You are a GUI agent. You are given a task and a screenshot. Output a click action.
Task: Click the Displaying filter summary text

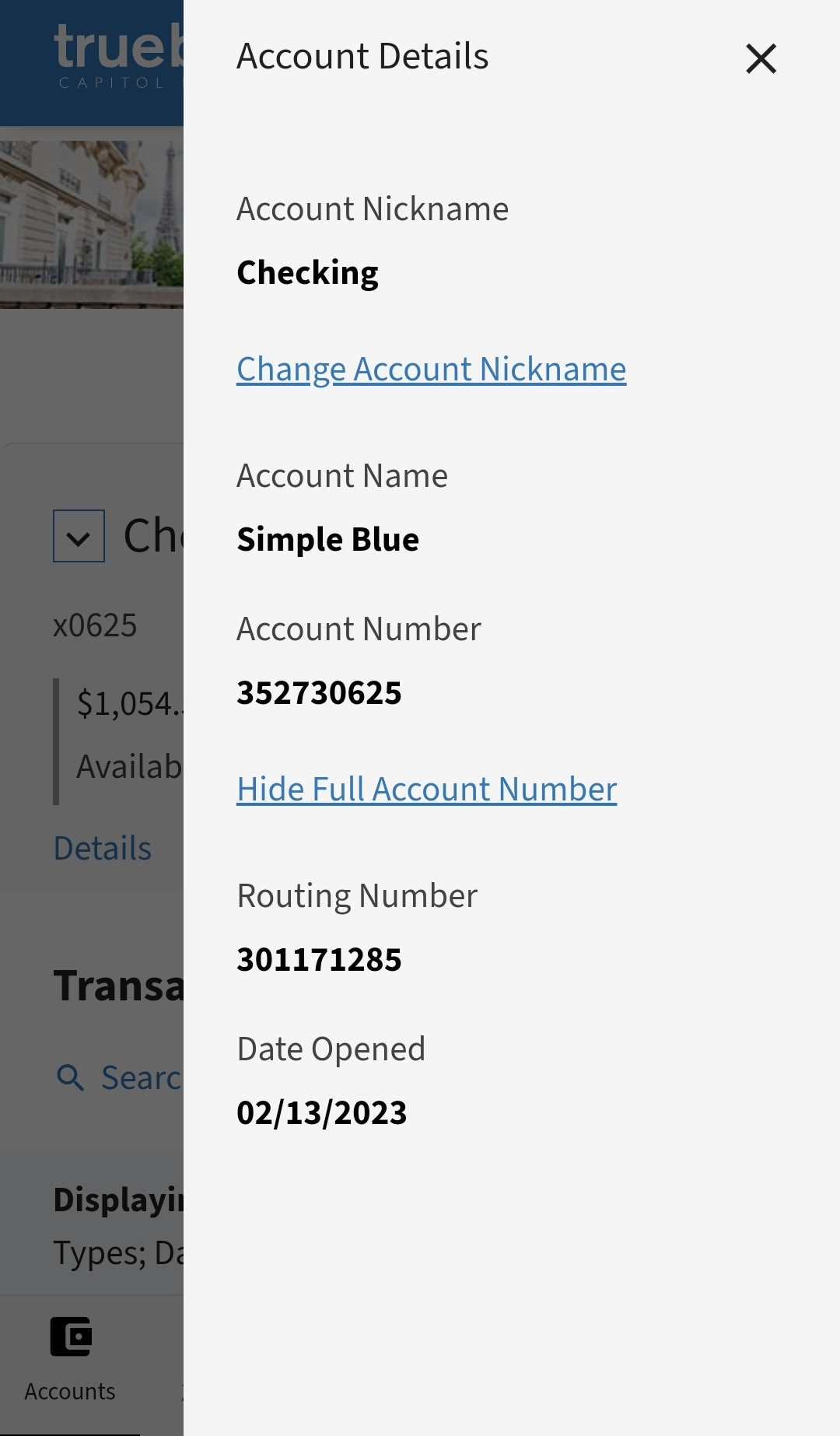[118, 1200]
